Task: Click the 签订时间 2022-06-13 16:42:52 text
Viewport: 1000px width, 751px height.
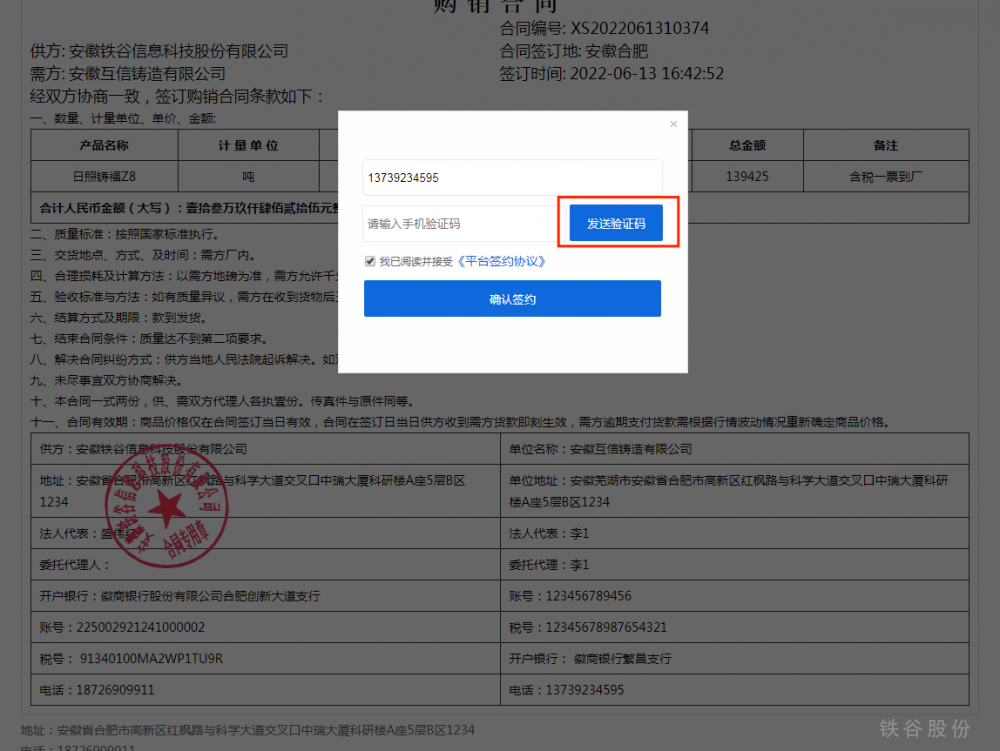Action: point(611,73)
